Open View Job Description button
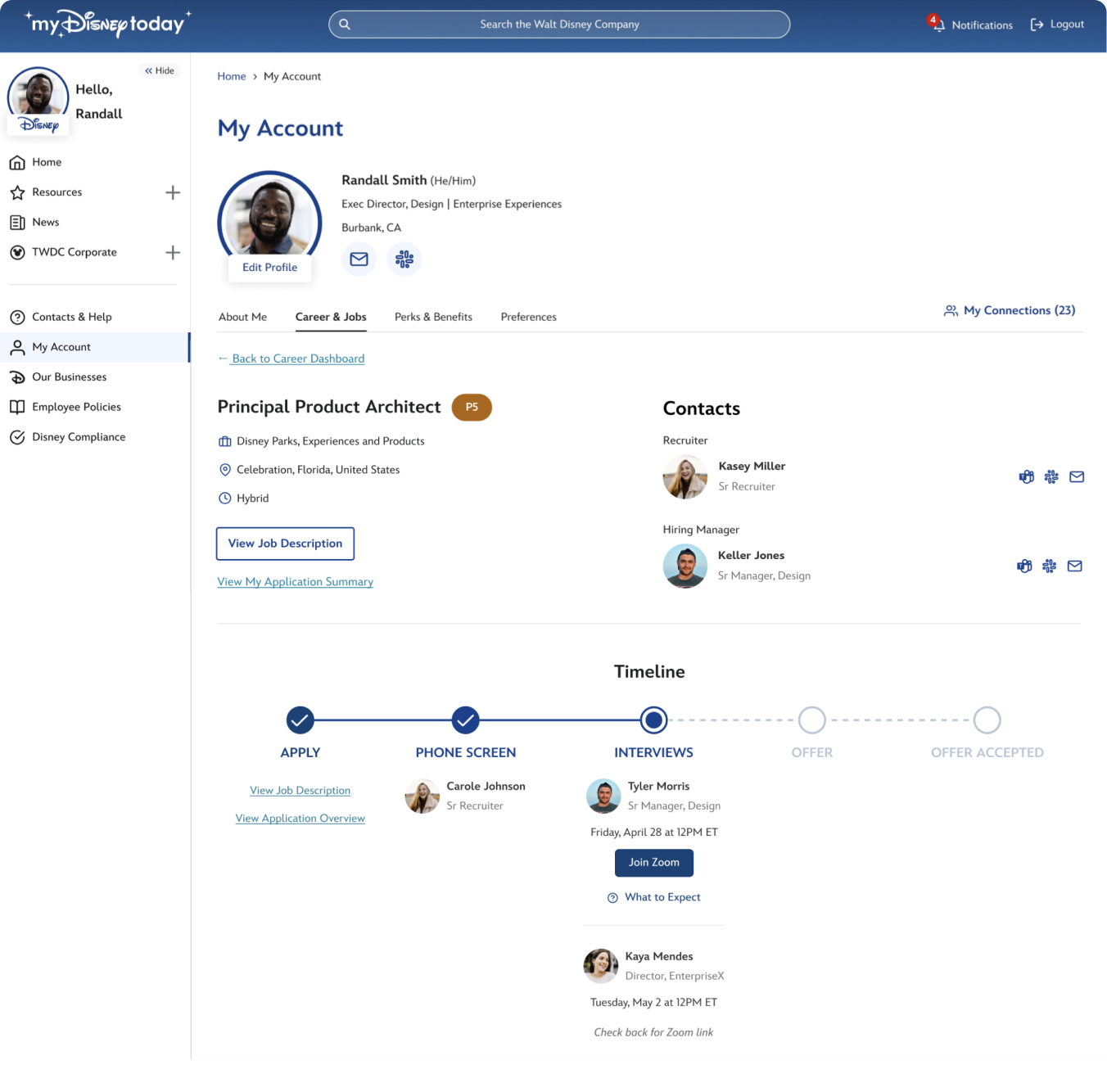 point(285,544)
